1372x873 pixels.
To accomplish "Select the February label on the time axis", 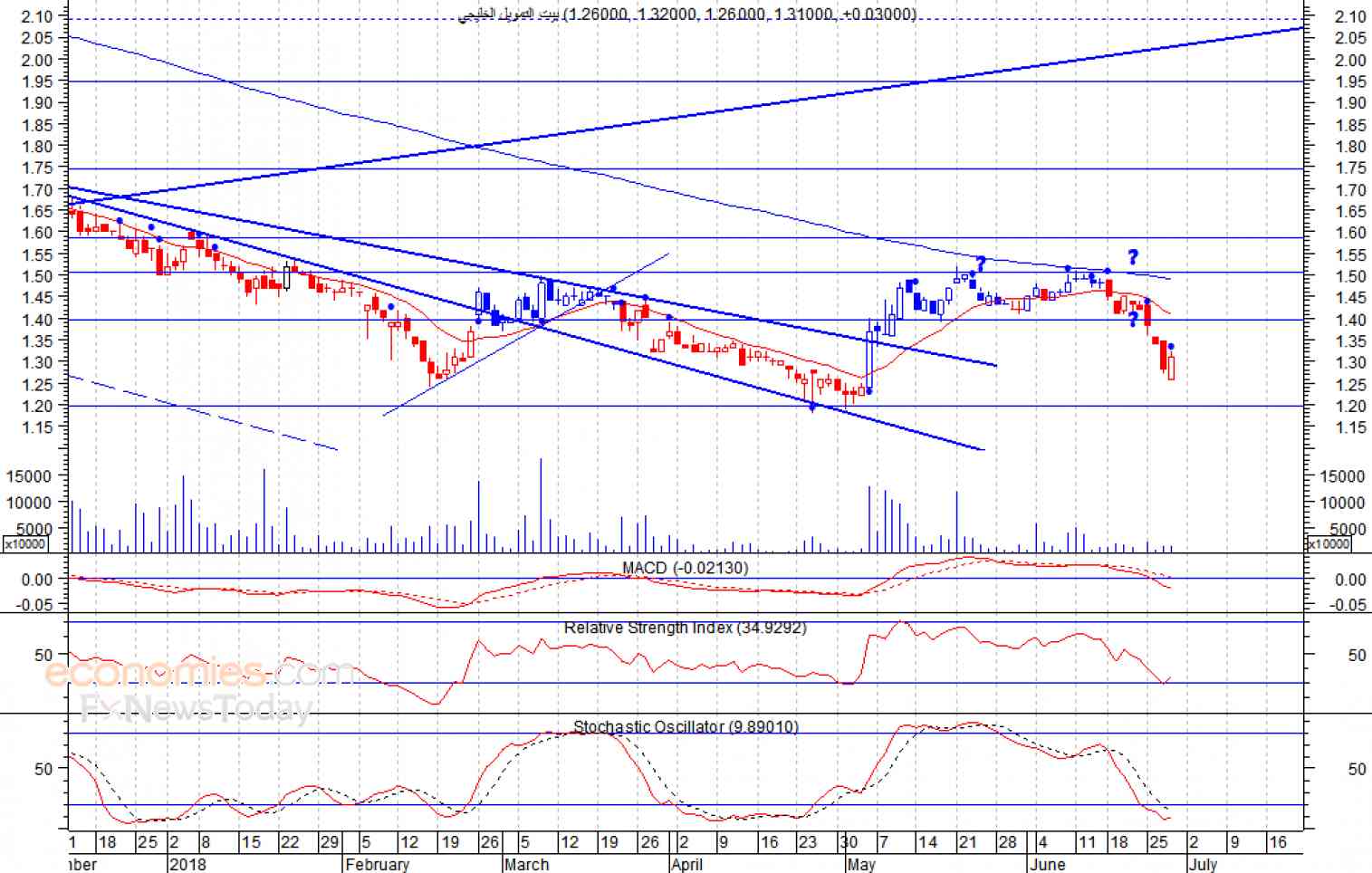I will [x=378, y=864].
